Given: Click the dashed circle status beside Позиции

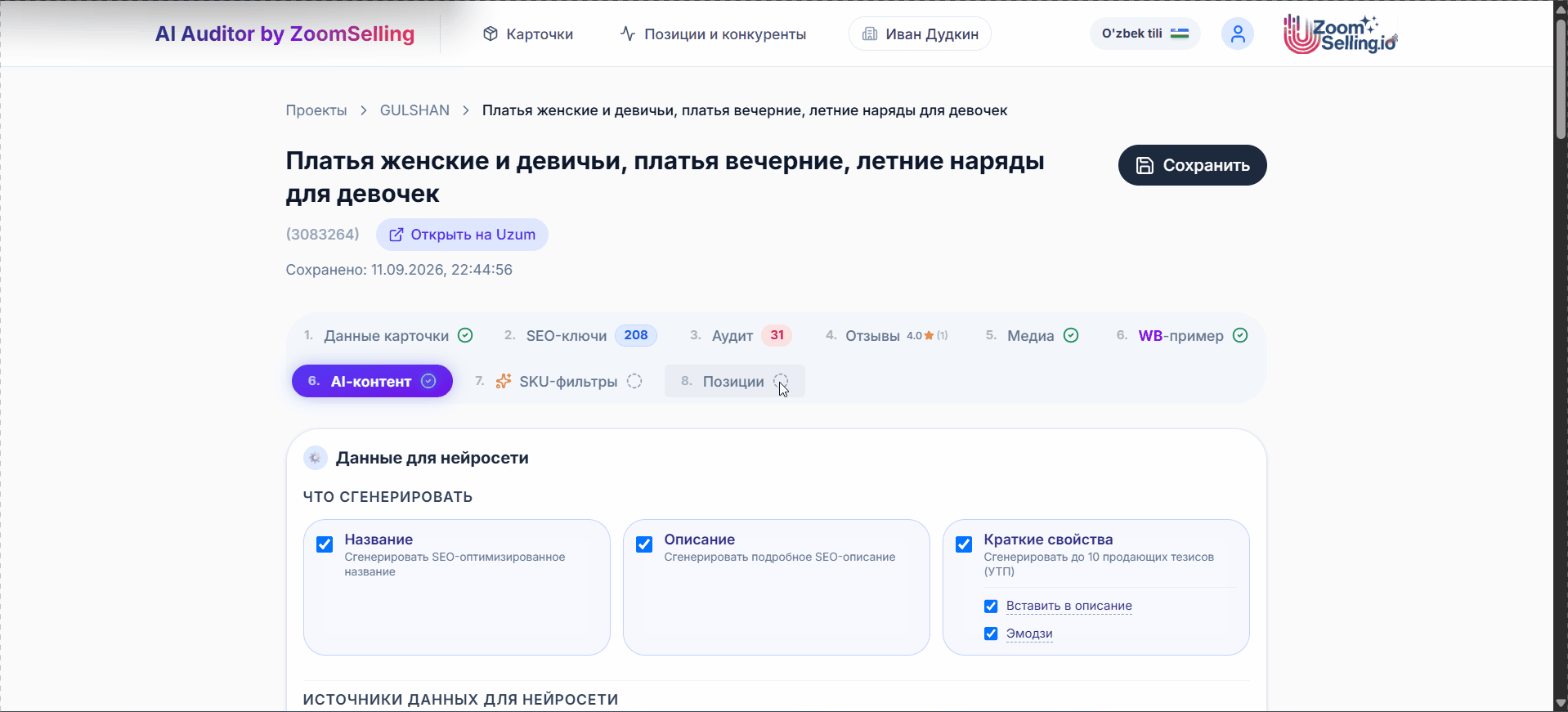Looking at the screenshot, I should click(781, 381).
